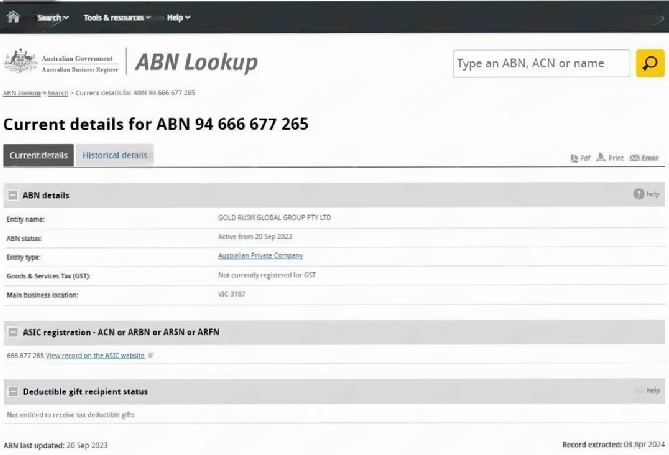
Task: Click the Australian Government crest logo
Action: point(20,61)
